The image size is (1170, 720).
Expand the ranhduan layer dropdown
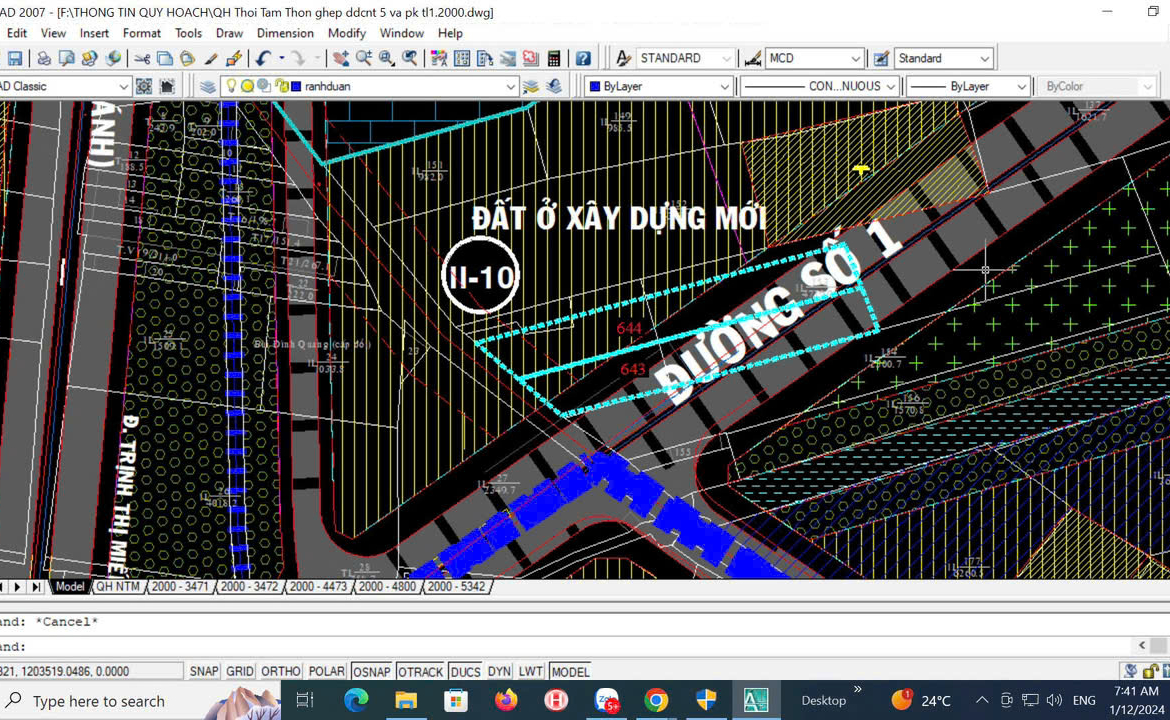510,87
